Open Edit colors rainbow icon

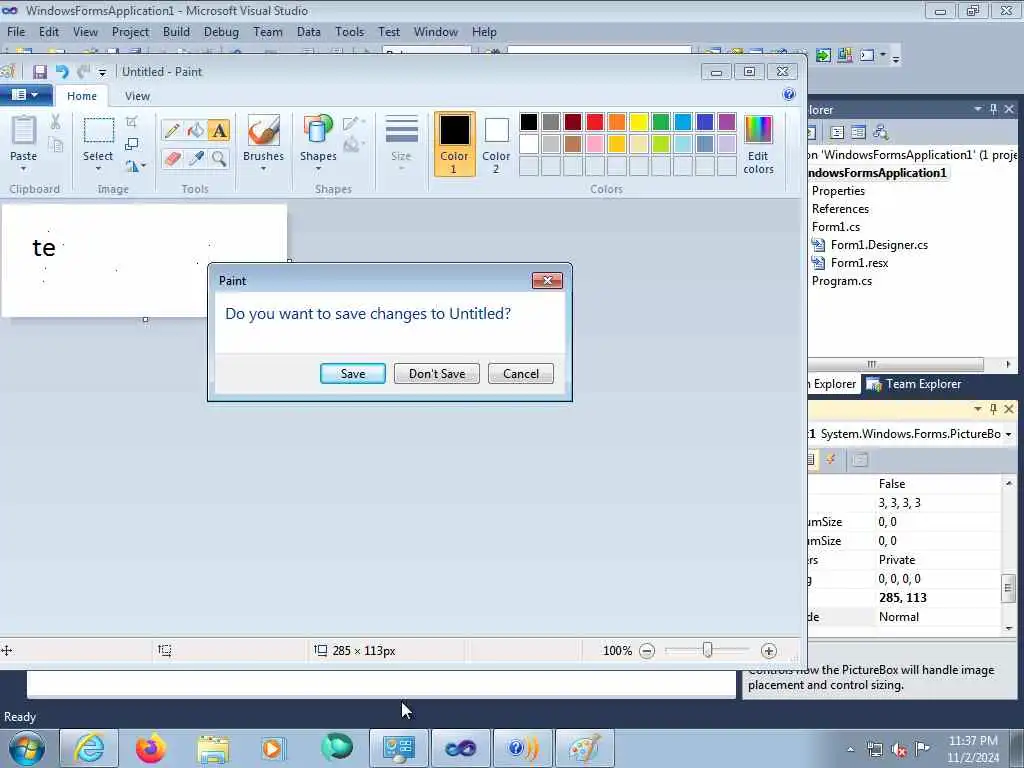click(x=758, y=129)
